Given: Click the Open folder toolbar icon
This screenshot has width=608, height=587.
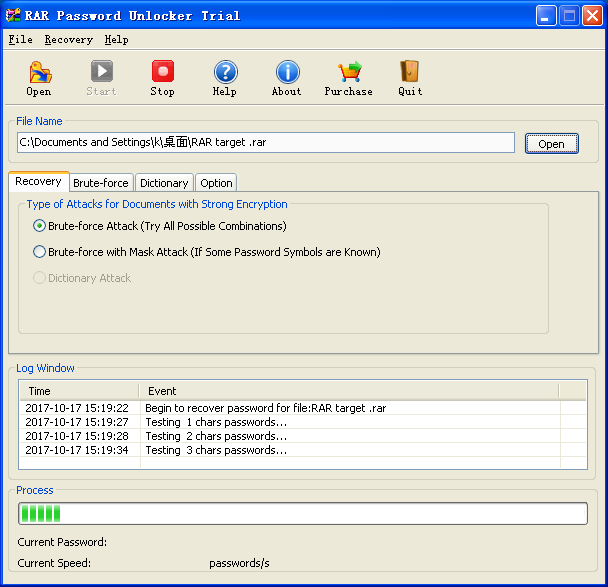Looking at the screenshot, I should [x=40, y=72].
